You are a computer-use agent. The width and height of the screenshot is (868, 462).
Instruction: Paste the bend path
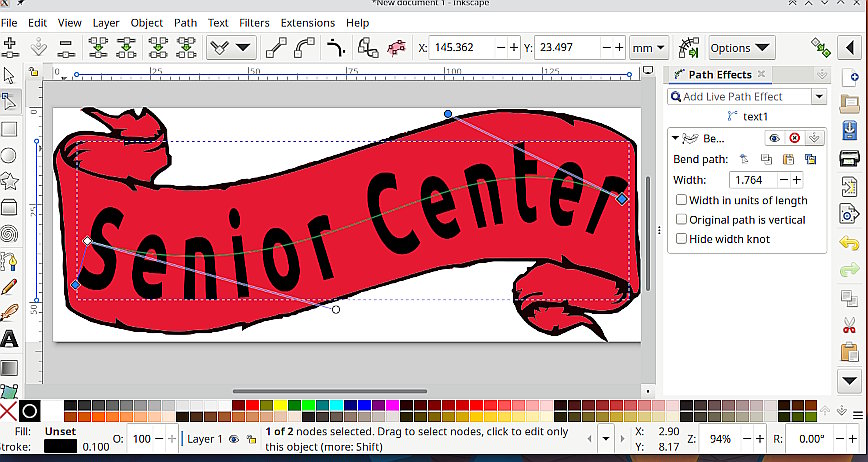pos(788,159)
